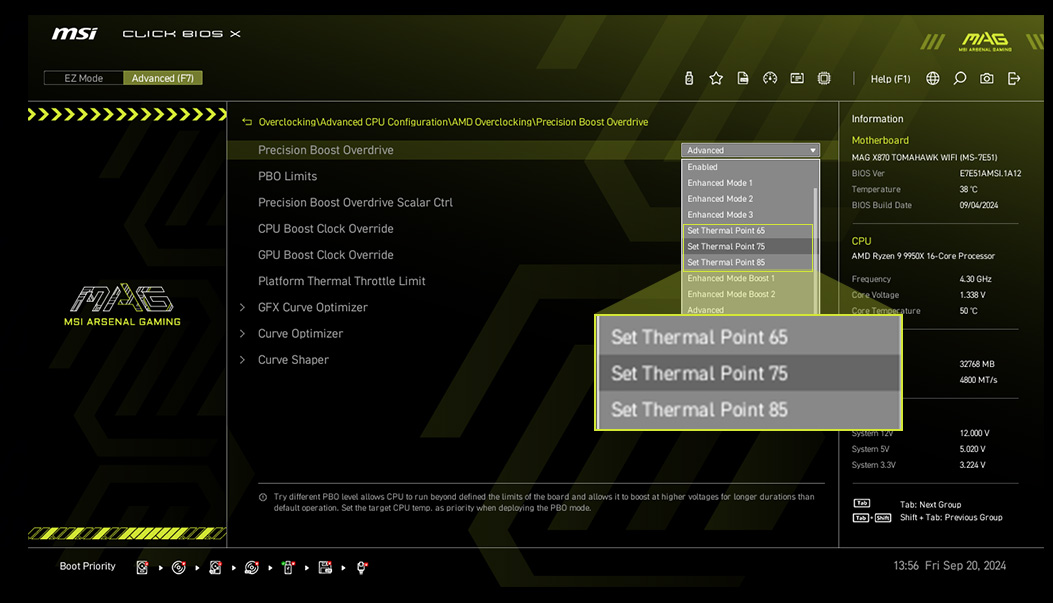Choose Enhanced Mode 2 from the list
The height and width of the screenshot is (603, 1053).
(720, 199)
